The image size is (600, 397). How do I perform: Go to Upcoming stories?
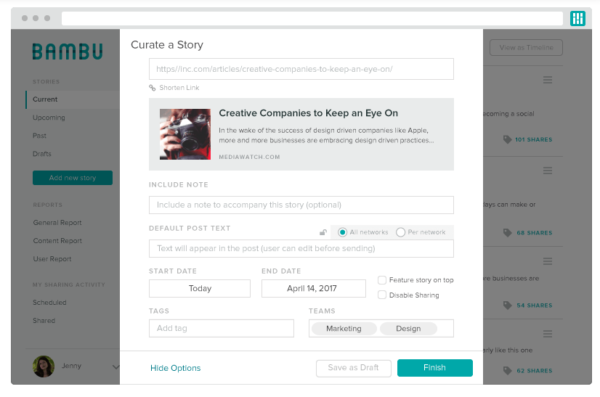[49, 118]
